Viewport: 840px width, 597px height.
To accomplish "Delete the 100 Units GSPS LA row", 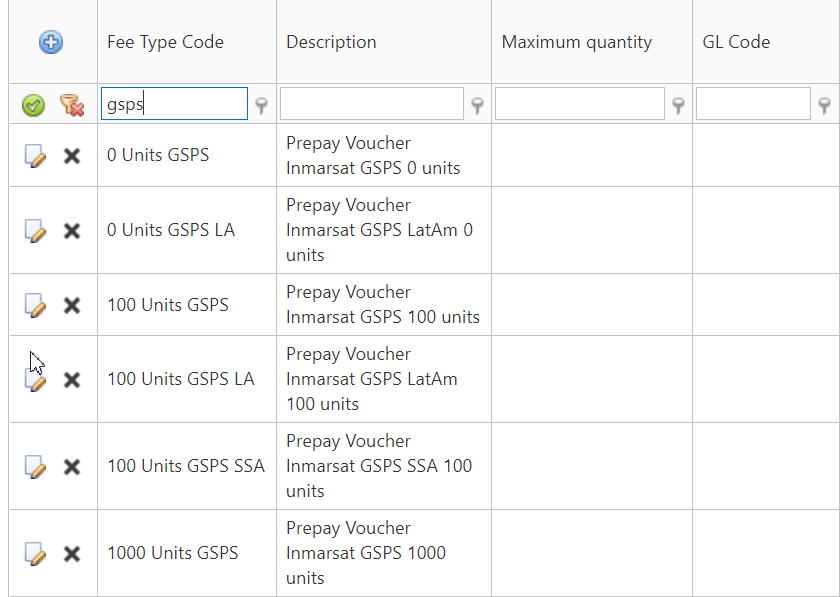I will coord(72,380).
